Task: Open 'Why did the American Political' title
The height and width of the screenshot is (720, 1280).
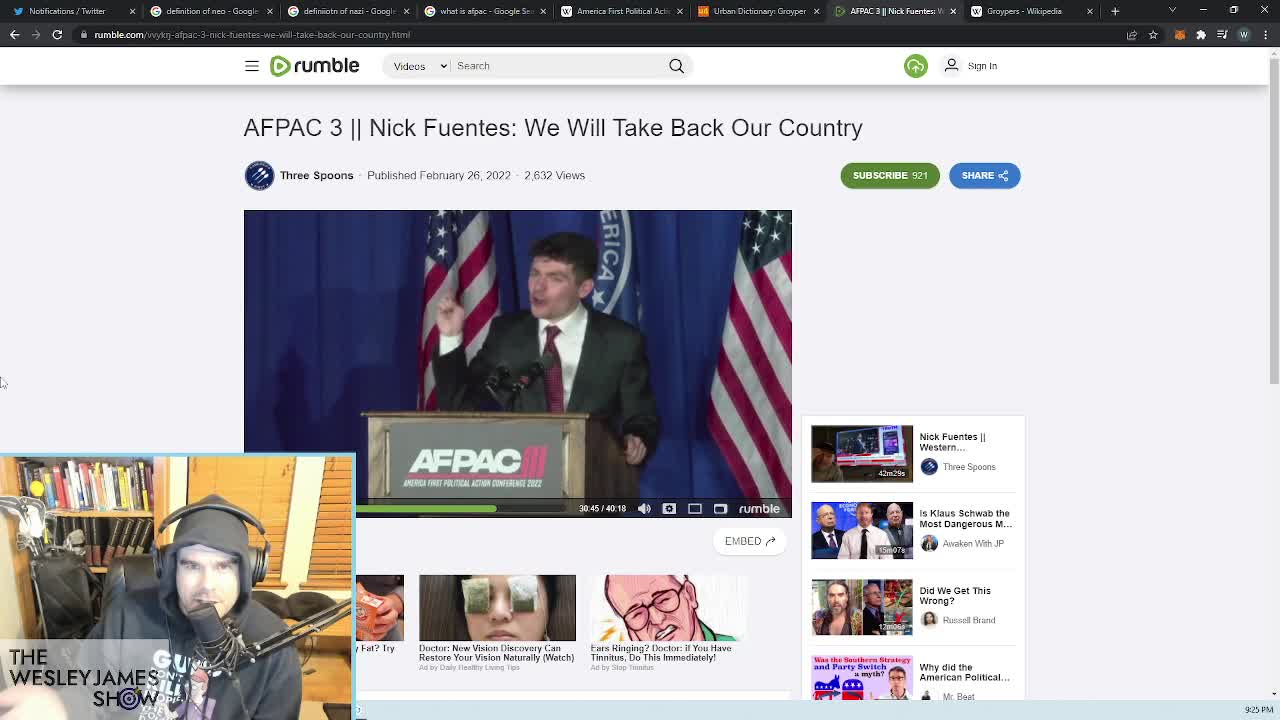Action: click(964, 672)
